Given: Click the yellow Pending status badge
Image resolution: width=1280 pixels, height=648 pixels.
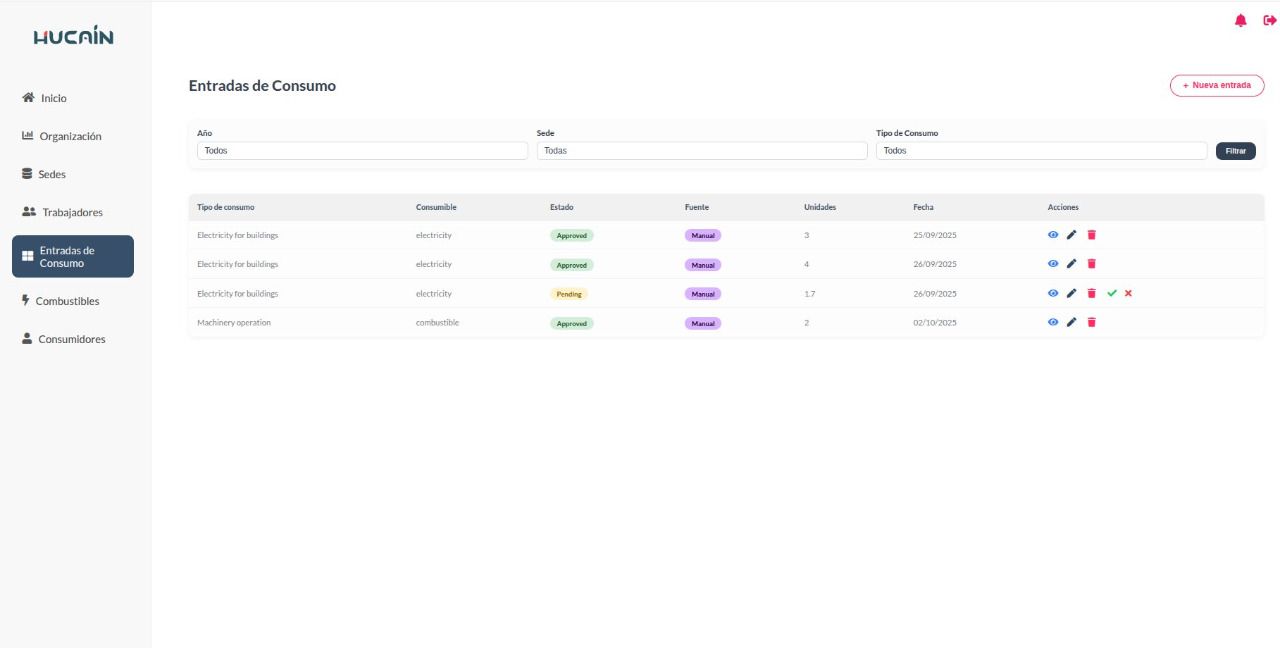Looking at the screenshot, I should tap(568, 294).
